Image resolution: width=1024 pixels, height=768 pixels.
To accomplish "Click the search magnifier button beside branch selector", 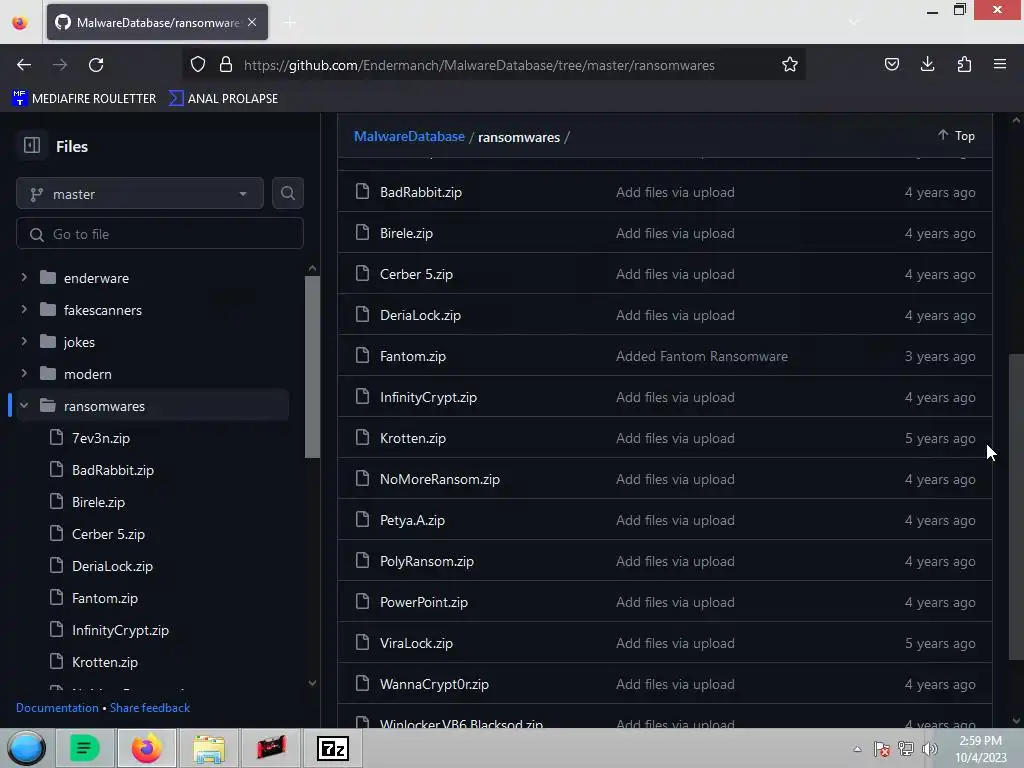I will pyautogui.click(x=287, y=193).
